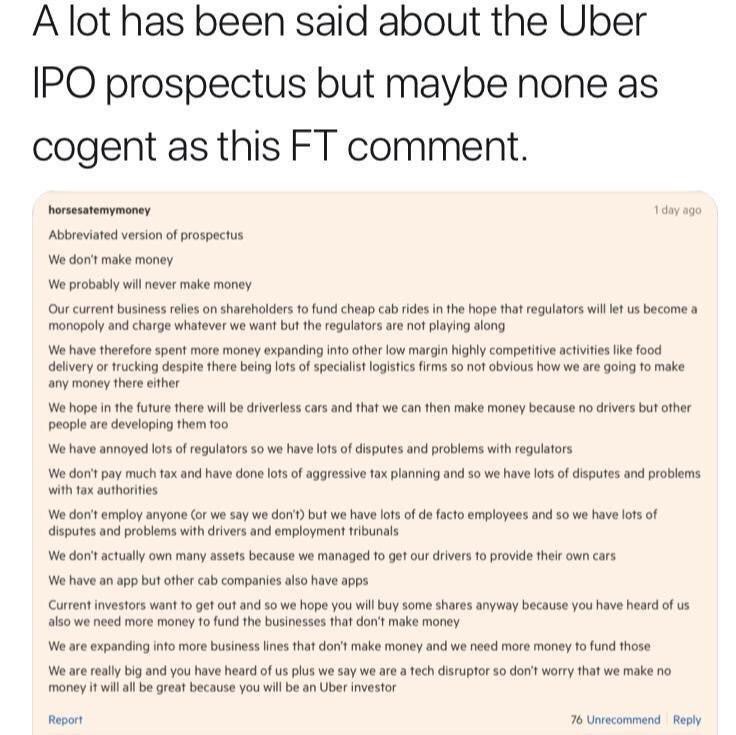Click the "1 day ago" timestamp
This screenshot has height=735, width=736.
677,211
